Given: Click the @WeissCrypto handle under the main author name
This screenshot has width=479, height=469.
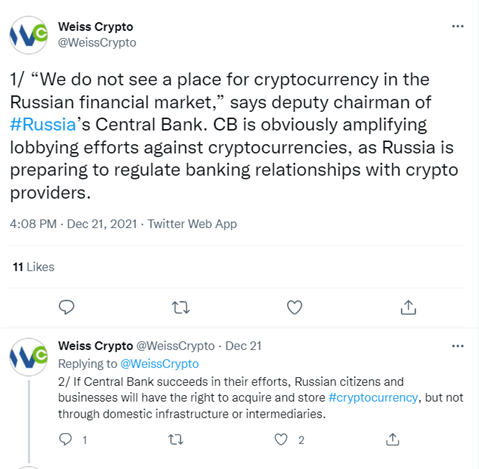Looking at the screenshot, I should tap(97, 43).
